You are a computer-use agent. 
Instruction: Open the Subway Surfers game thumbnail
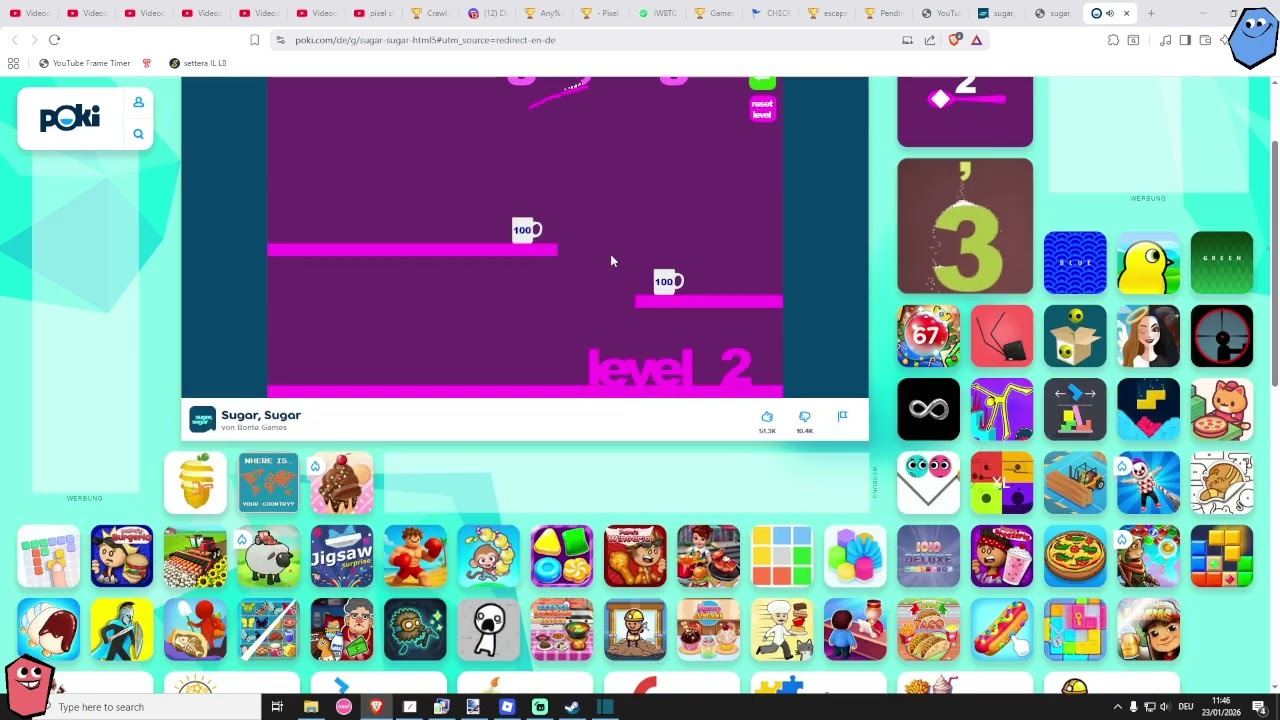pyautogui.click(x=1148, y=629)
